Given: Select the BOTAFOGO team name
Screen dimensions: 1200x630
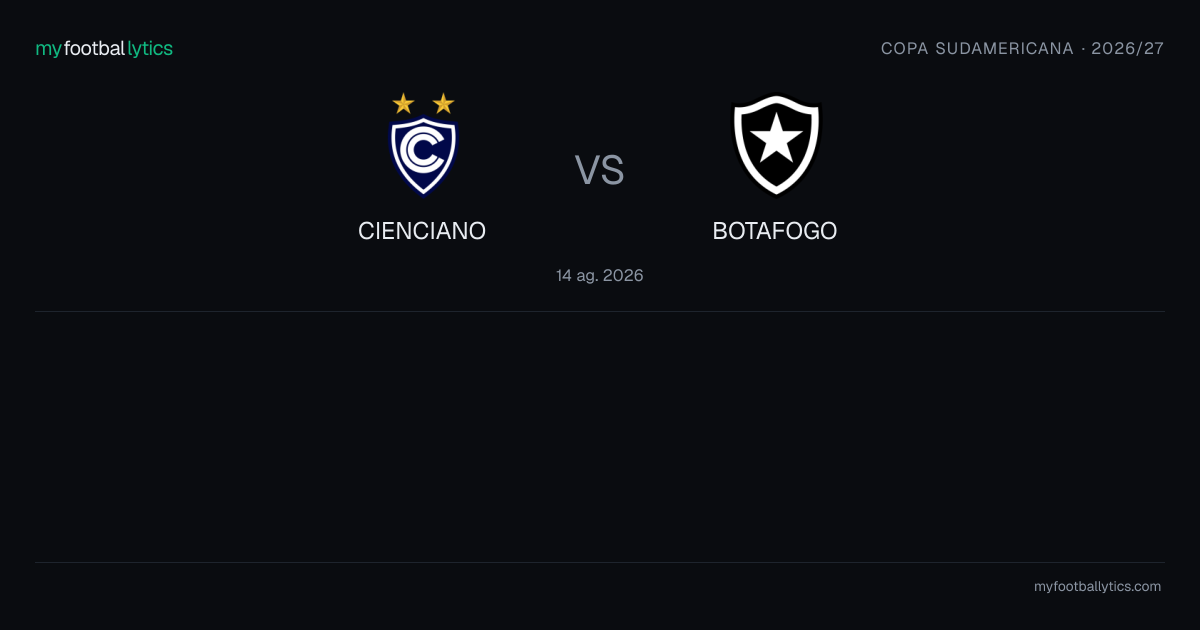Looking at the screenshot, I should (x=775, y=231).
